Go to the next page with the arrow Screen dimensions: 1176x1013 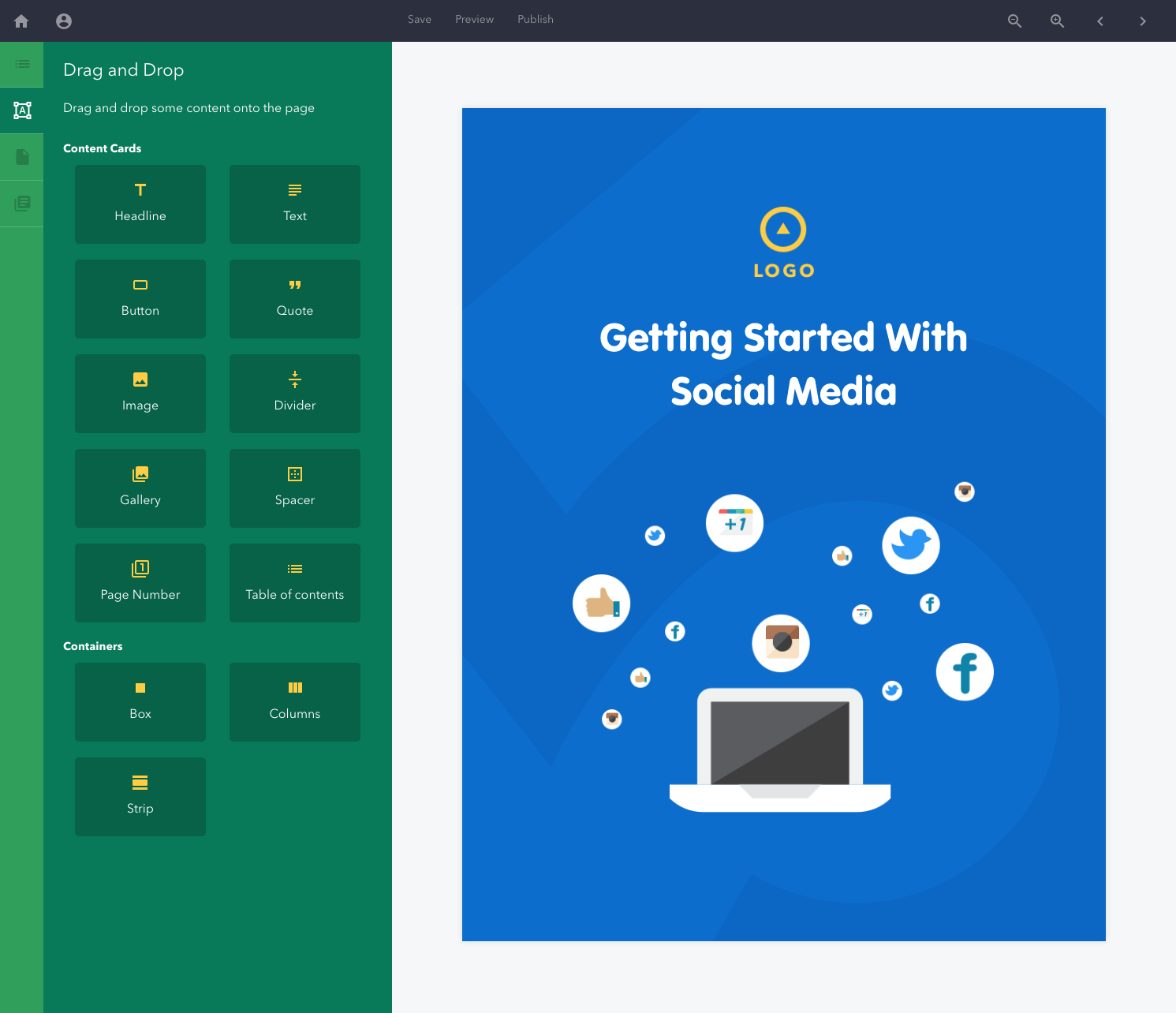[x=1142, y=21]
